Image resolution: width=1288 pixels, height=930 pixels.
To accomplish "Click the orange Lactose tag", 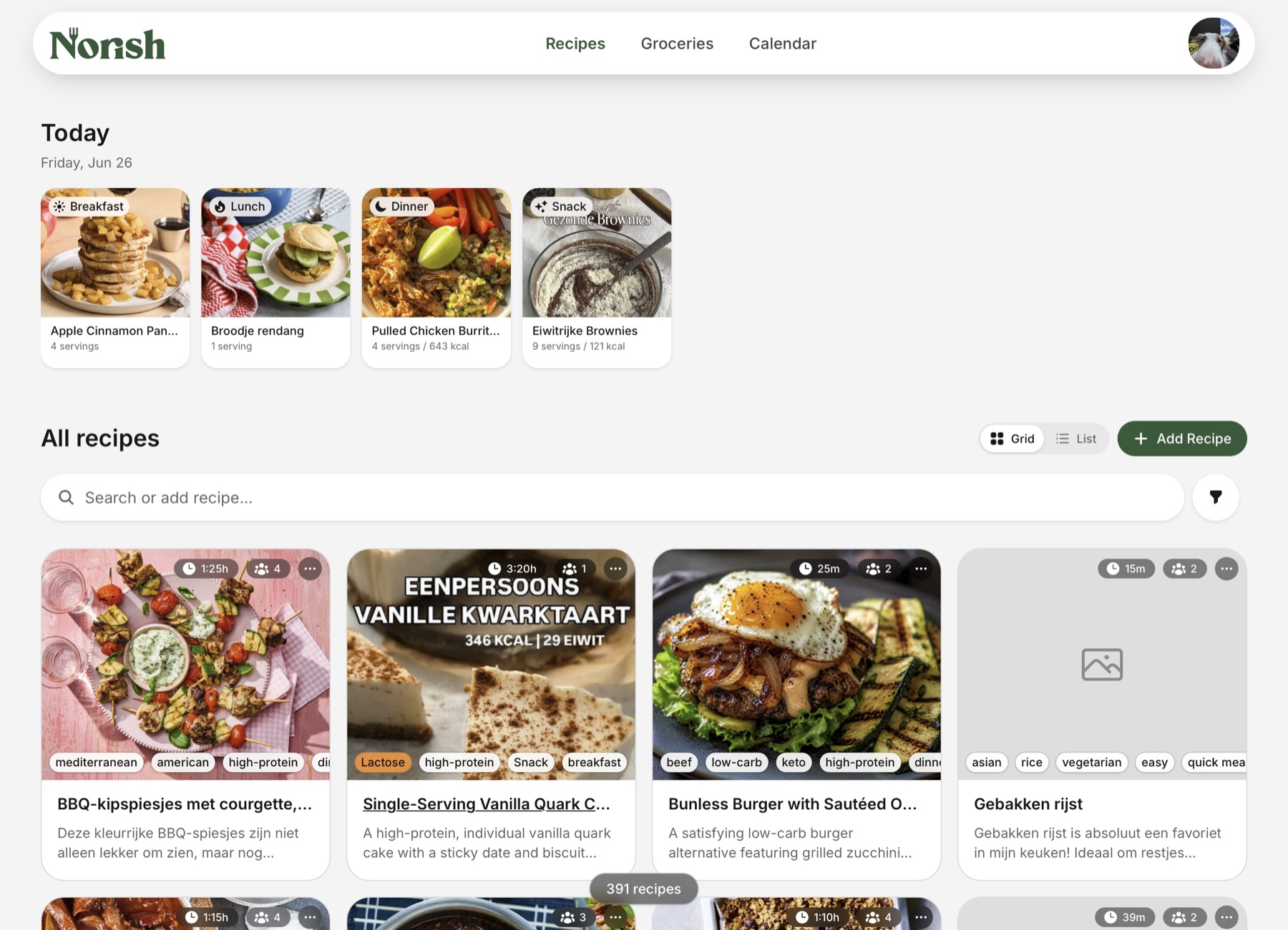I will tap(383, 763).
